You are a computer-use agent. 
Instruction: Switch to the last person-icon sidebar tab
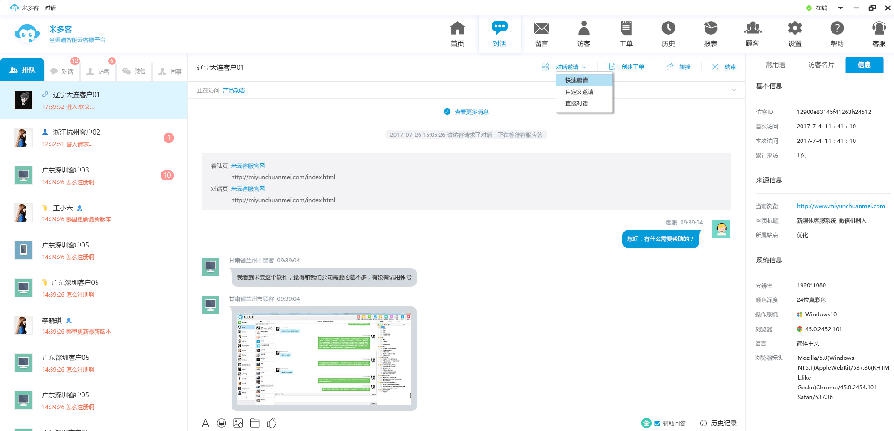click(170, 71)
